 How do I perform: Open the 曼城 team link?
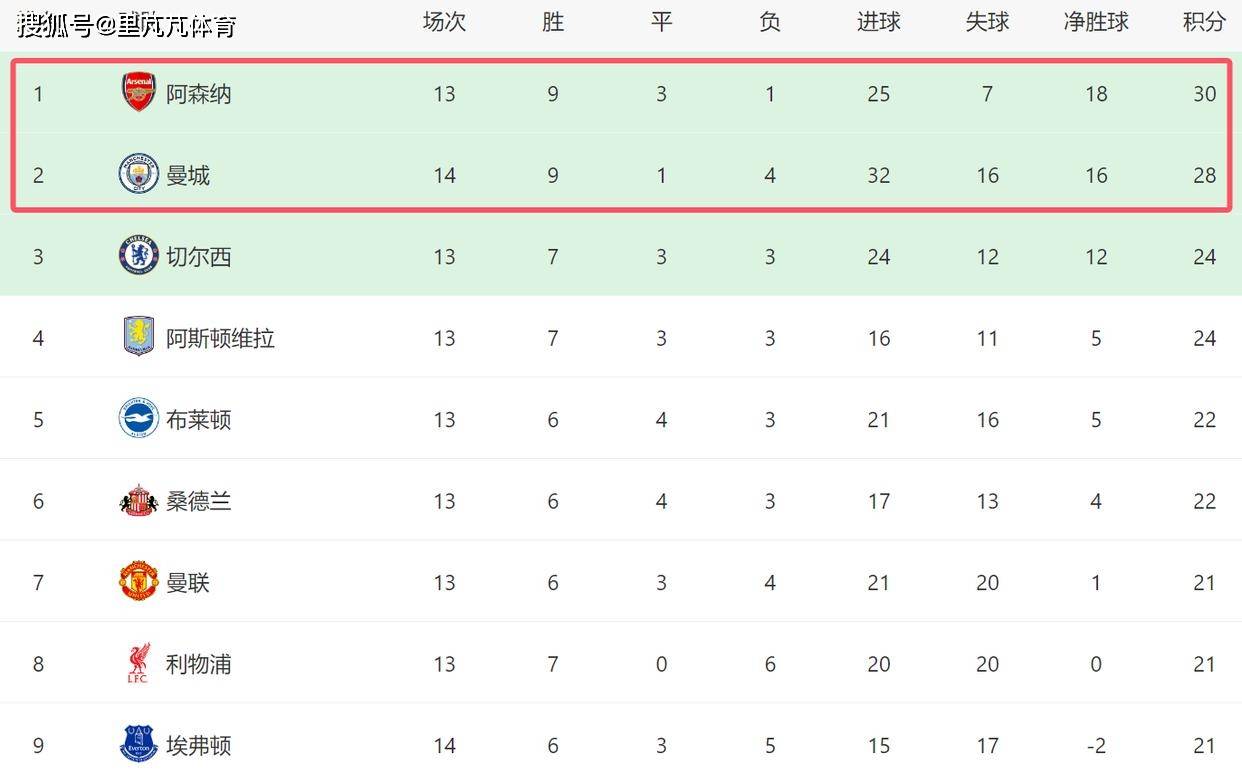[x=188, y=176]
